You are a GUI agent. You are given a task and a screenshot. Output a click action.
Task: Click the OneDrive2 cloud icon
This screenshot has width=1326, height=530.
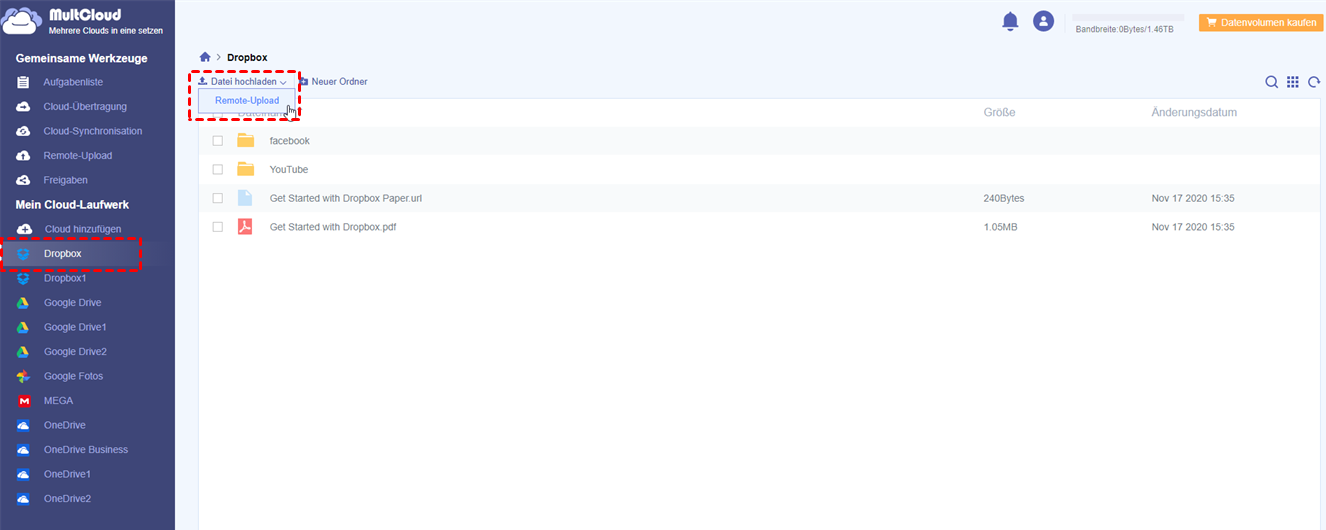click(23, 499)
